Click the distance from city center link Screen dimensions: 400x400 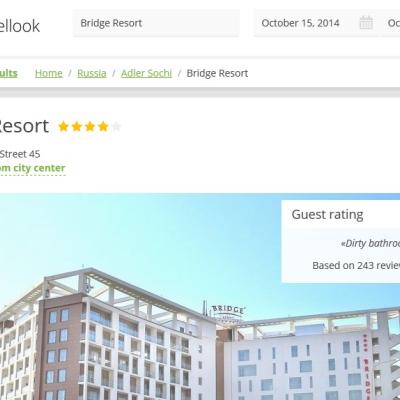(32, 168)
